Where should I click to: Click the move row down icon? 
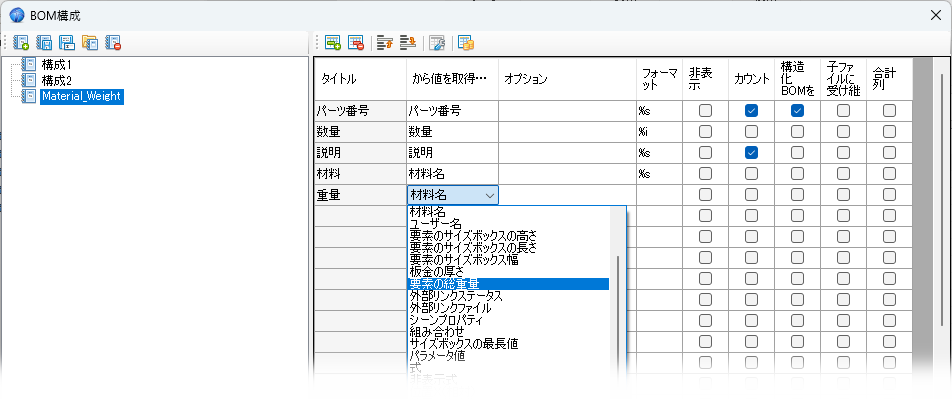tap(408, 43)
